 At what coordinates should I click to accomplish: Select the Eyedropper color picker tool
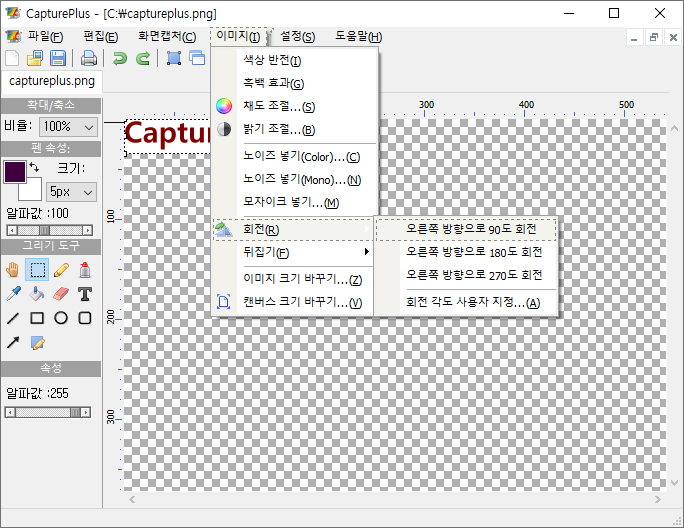point(13,294)
